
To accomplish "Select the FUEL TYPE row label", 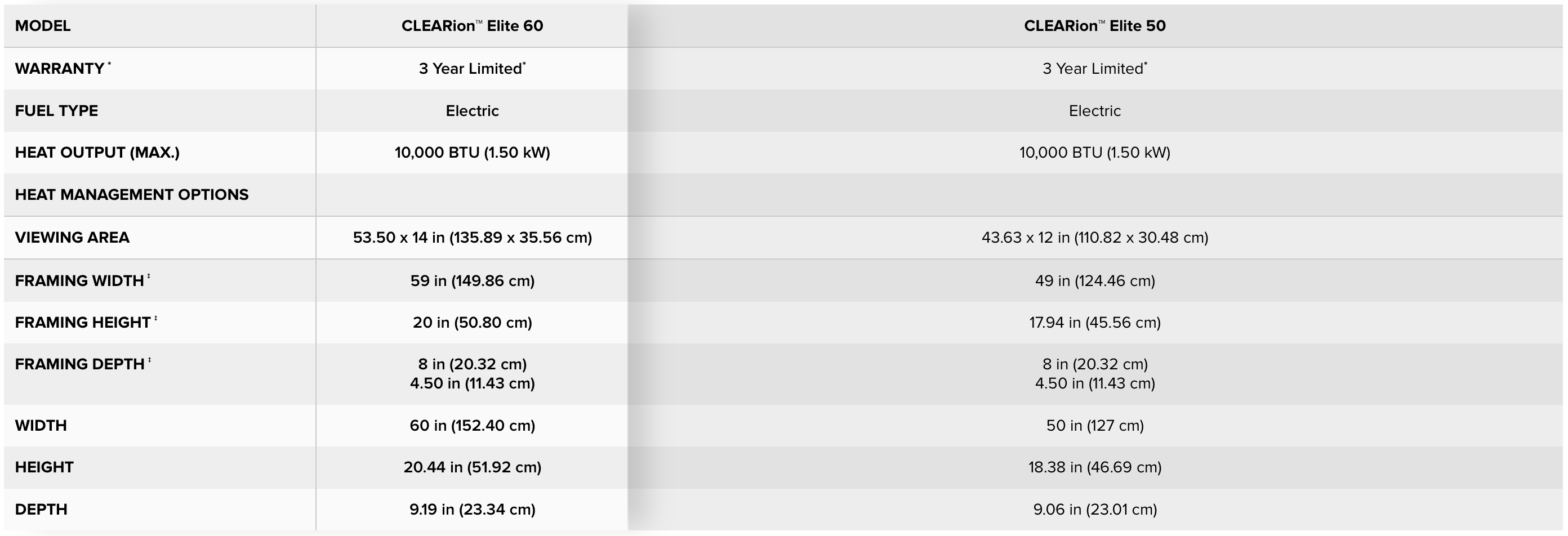I will pos(57,111).
